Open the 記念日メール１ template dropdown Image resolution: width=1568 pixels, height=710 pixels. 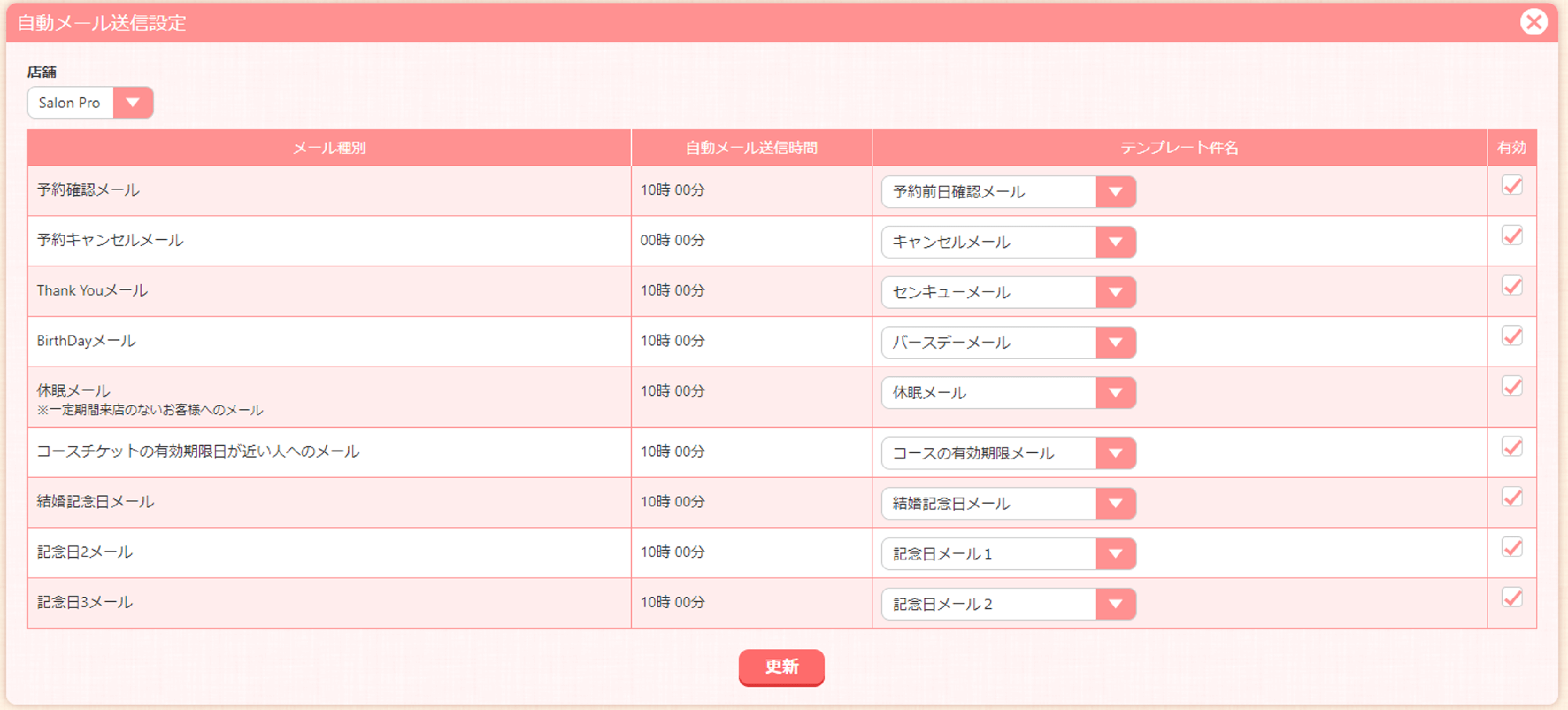coord(1008,554)
